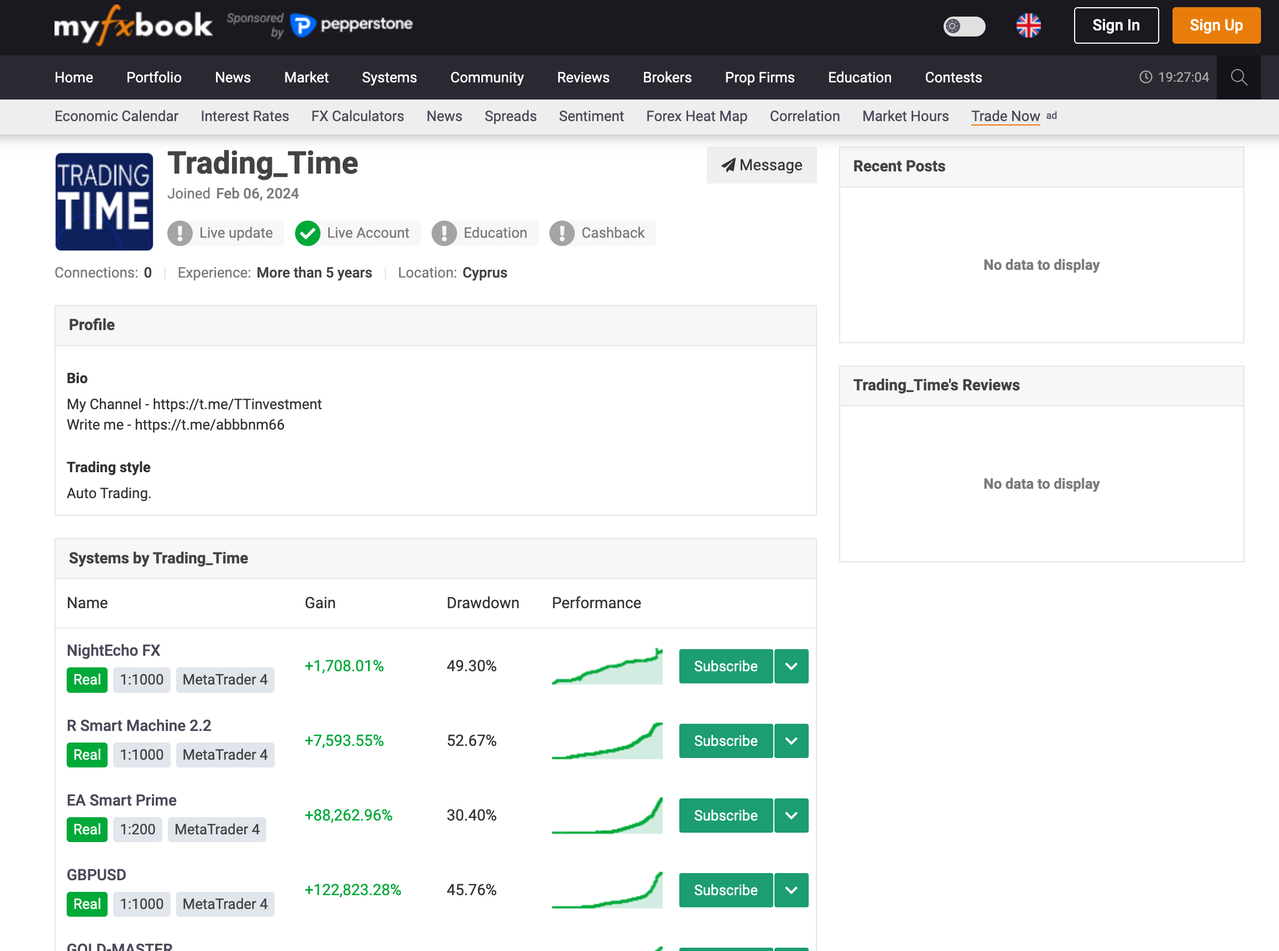
Task: Click the NightEcho FX performance chart
Action: click(x=607, y=666)
